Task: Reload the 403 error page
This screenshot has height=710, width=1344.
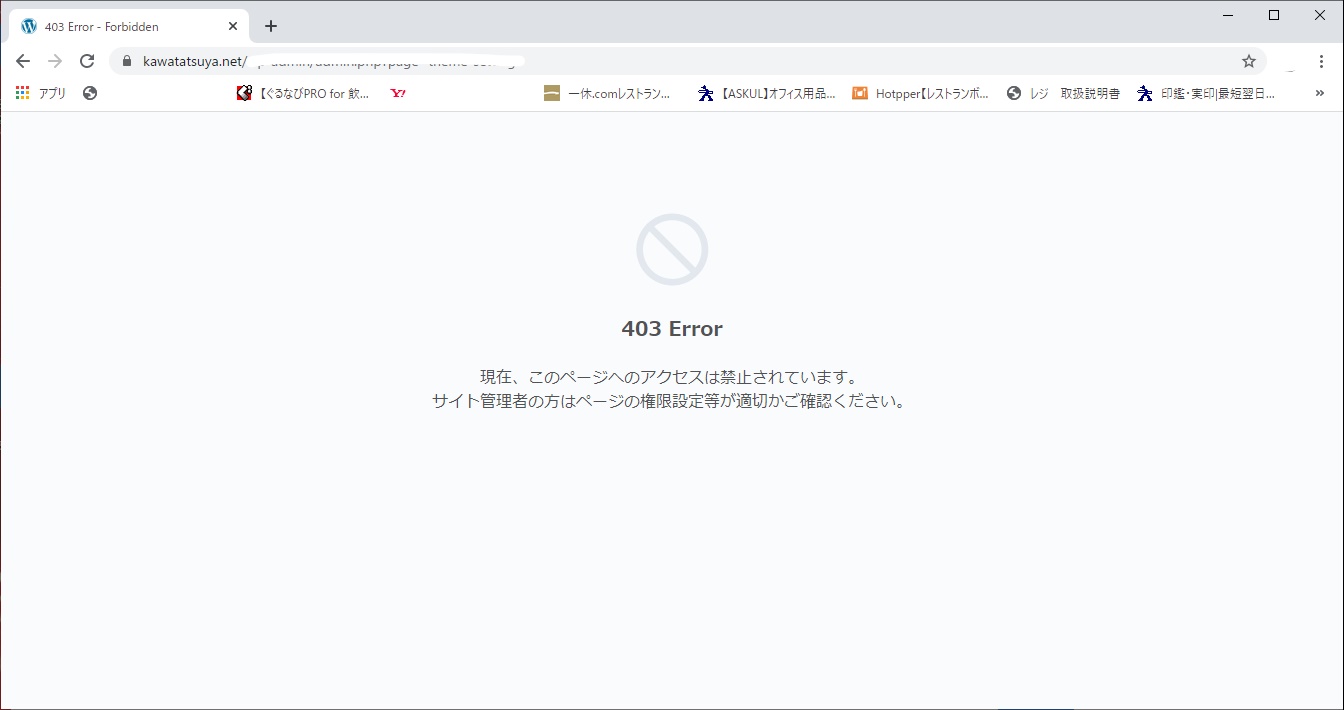Action: point(87,61)
